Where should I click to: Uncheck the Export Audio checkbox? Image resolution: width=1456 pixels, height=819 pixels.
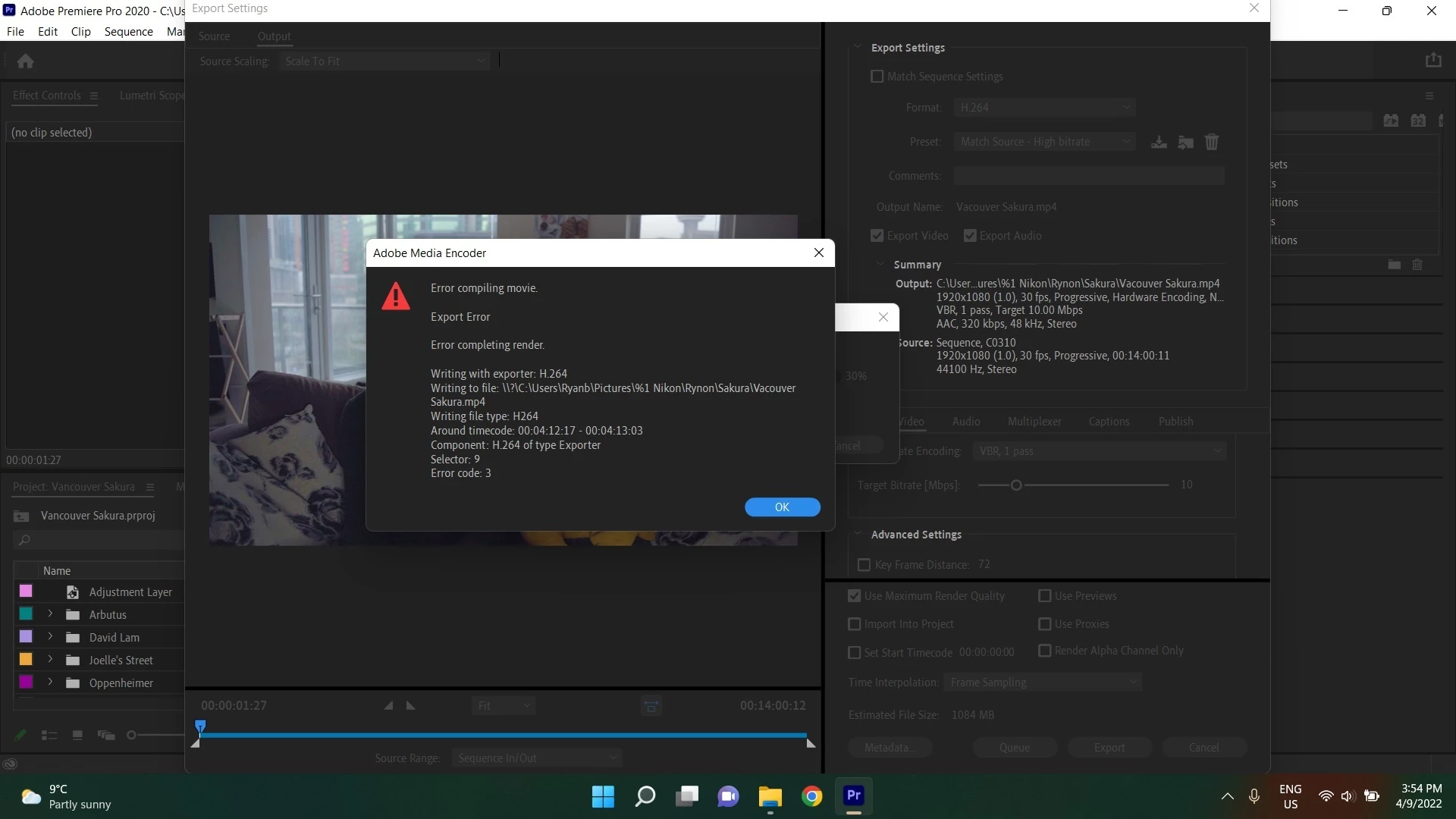pos(970,236)
